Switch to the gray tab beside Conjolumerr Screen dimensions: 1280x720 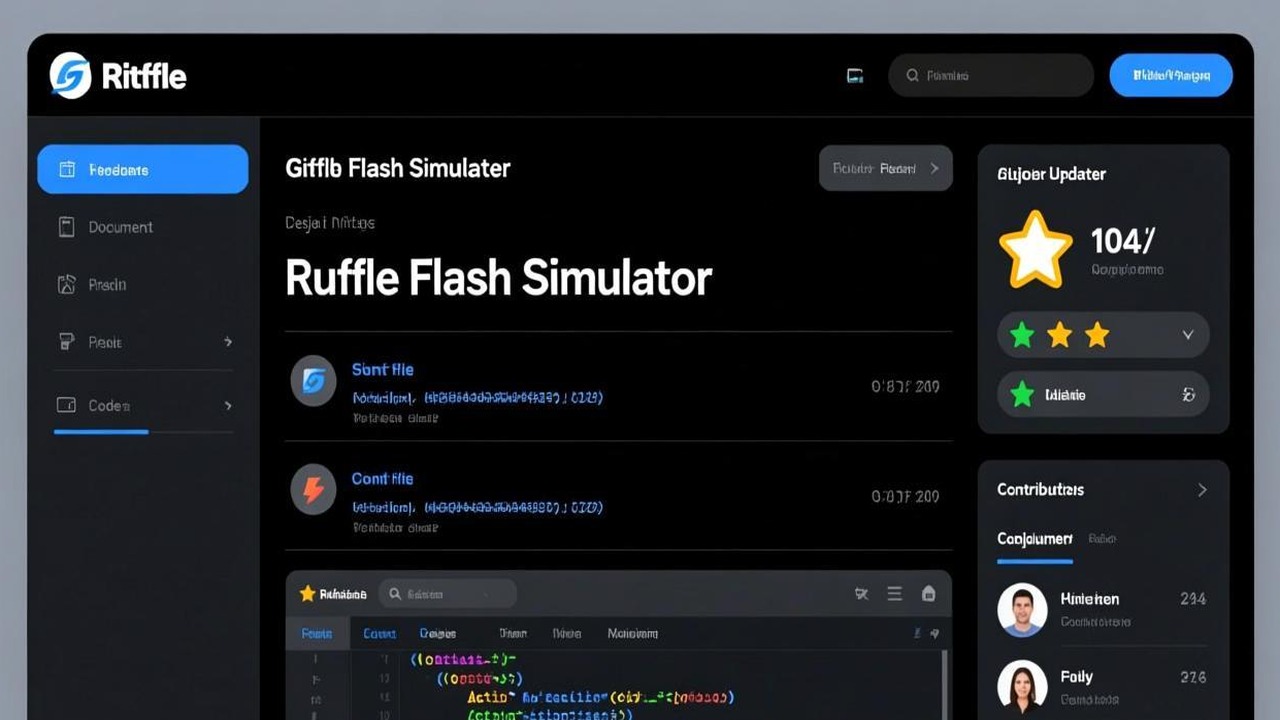point(1102,539)
